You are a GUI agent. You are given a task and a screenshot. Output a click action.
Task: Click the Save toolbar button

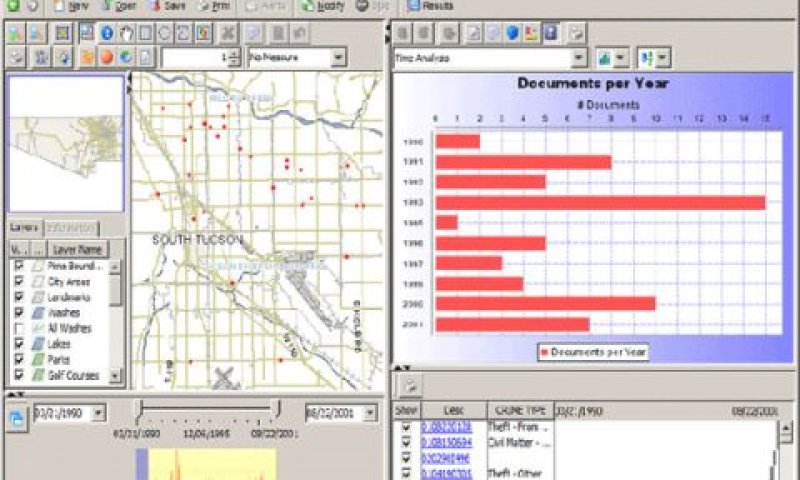click(x=168, y=6)
